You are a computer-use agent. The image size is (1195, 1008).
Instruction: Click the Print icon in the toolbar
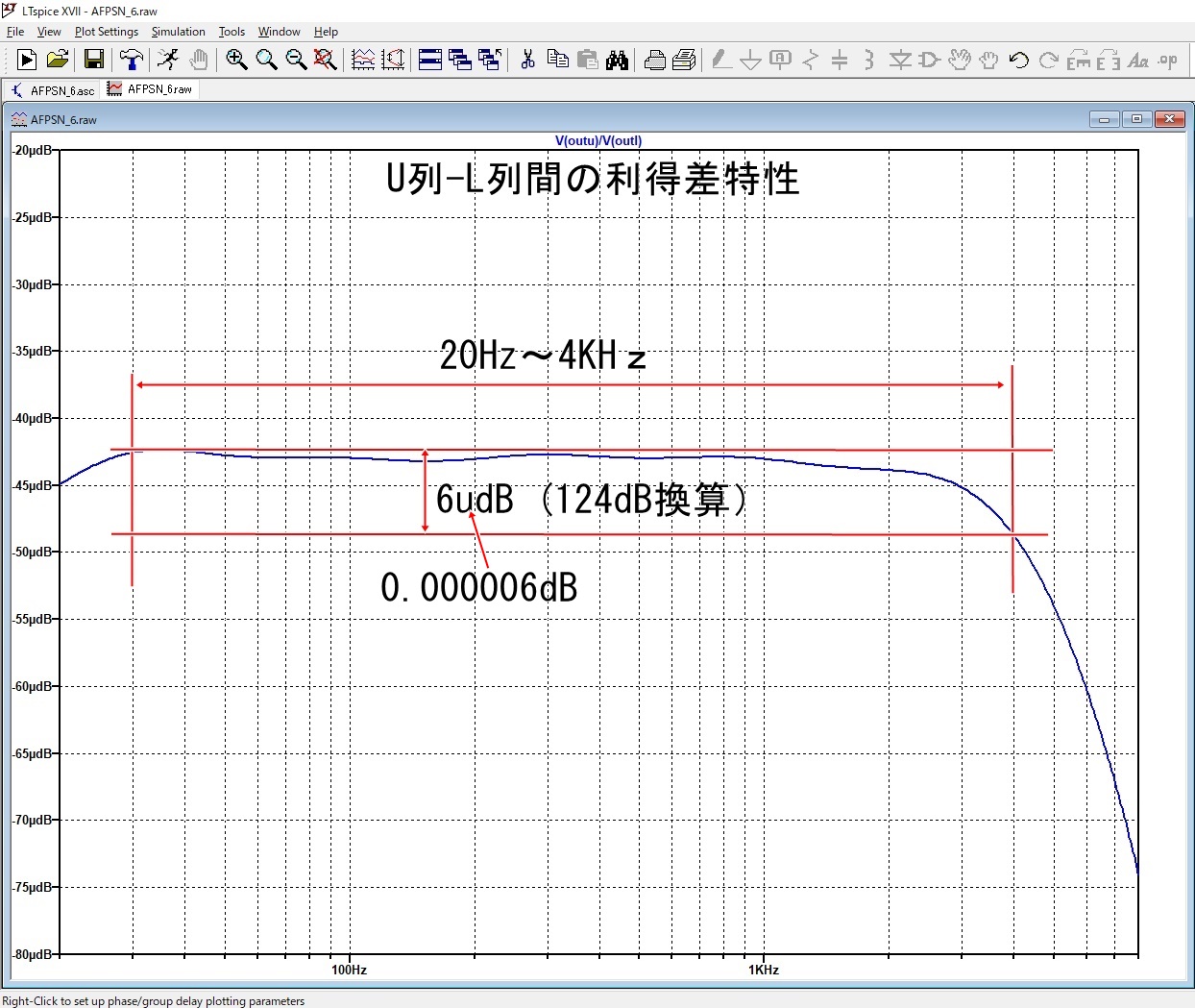(654, 60)
